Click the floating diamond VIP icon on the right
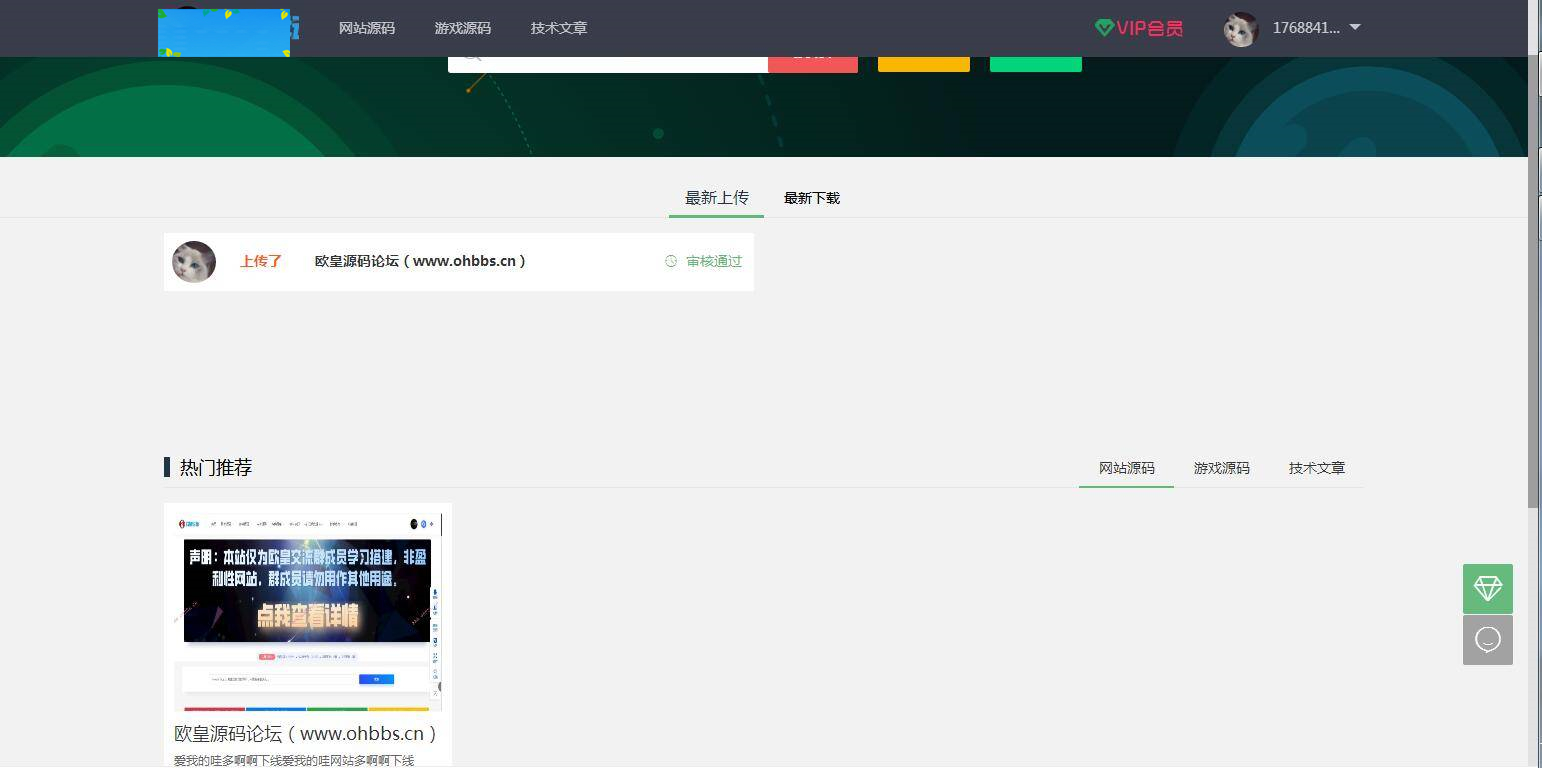Screen dimensions: 1542x768 1487,589
